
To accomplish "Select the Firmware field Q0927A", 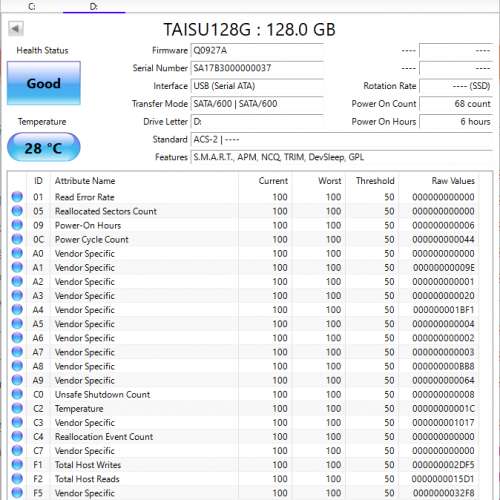I will tap(257, 51).
